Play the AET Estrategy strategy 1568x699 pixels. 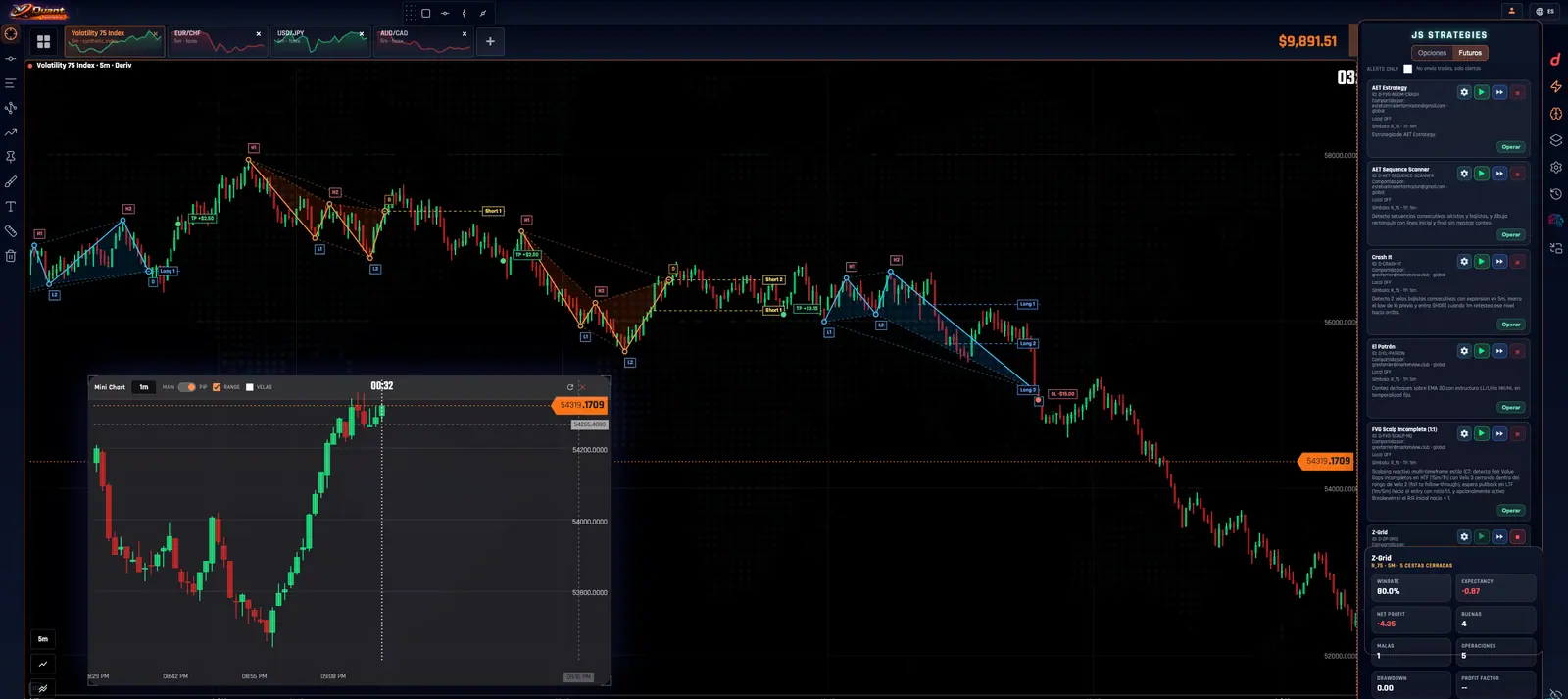1482,92
